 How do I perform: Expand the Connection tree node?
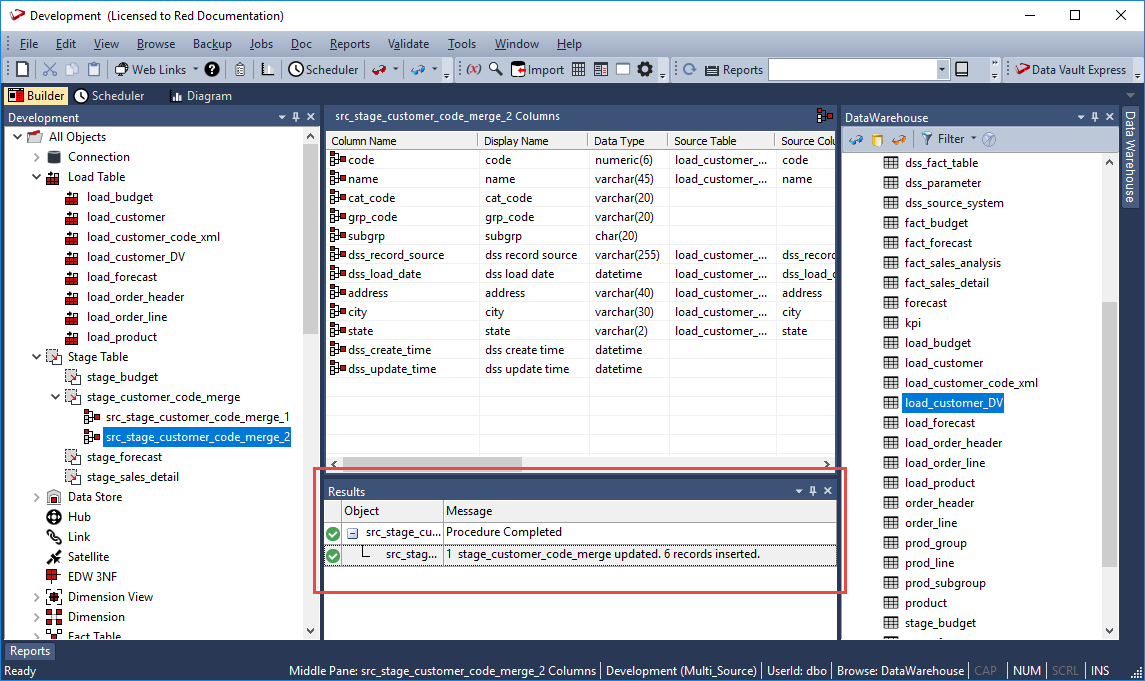click(x=36, y=157)
